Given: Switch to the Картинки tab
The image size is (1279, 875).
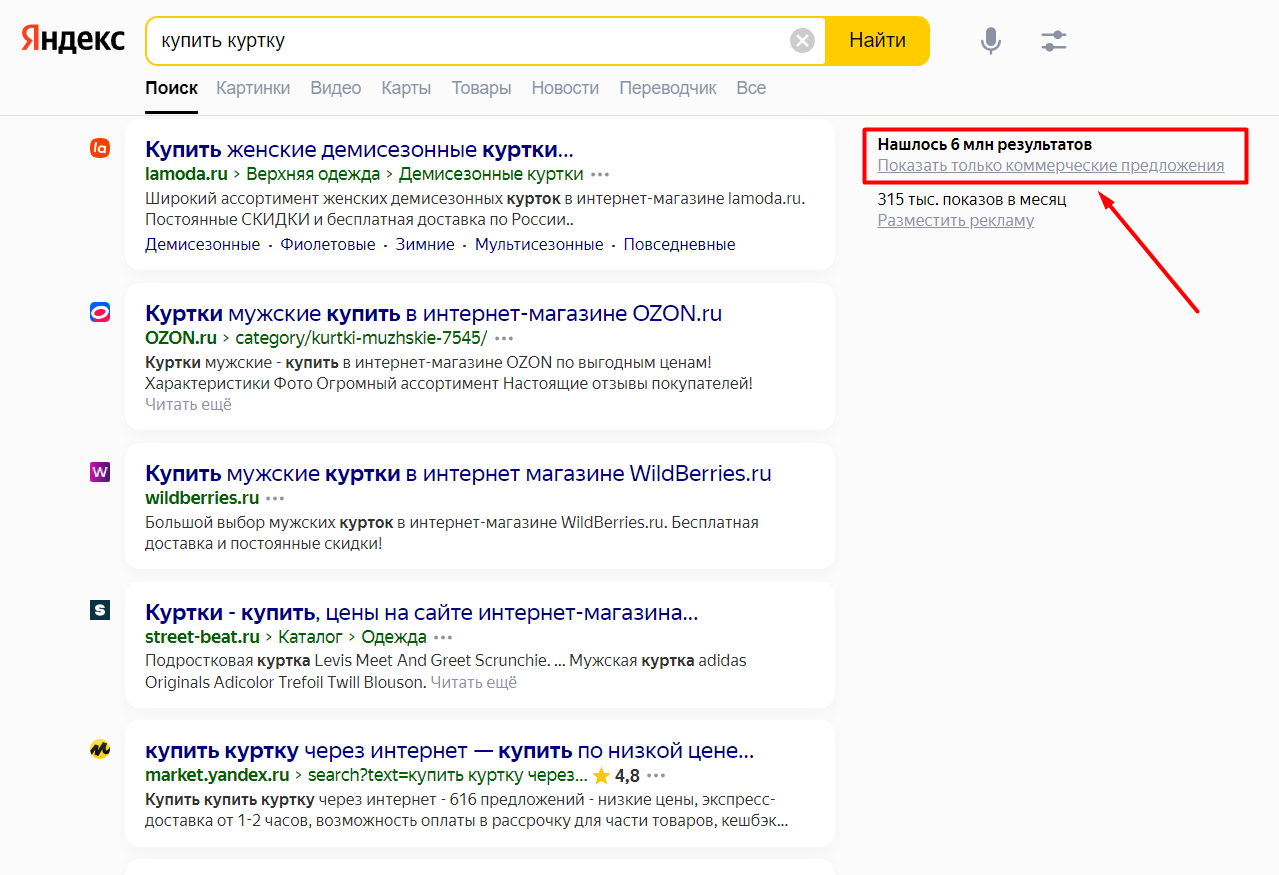Looking at the screenshot, I should 253,88.
